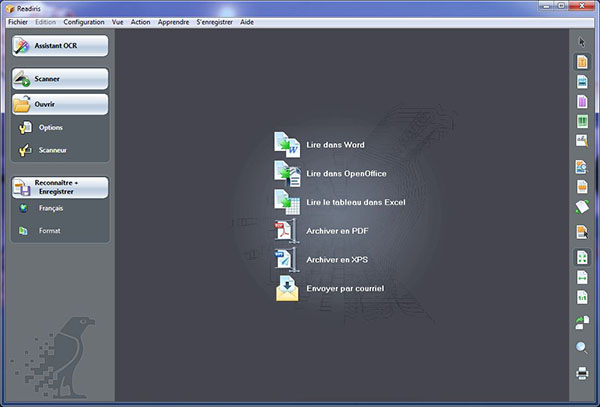Launch the Assistant OCR wizard
This screenshot has width=600, height=407.
59,47
